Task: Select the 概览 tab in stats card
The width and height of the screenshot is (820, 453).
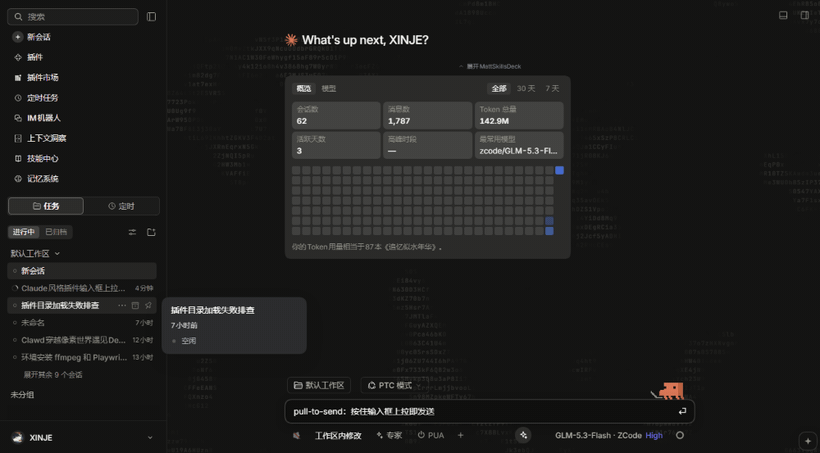Action: pyautogui.click(x=304, y=88)
